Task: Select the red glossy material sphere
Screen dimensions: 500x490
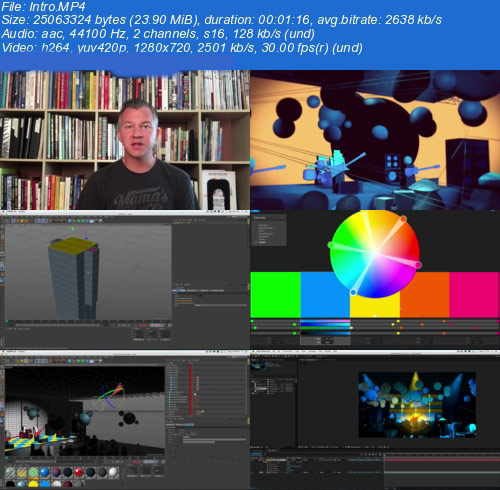Action: tap(79, 472)
